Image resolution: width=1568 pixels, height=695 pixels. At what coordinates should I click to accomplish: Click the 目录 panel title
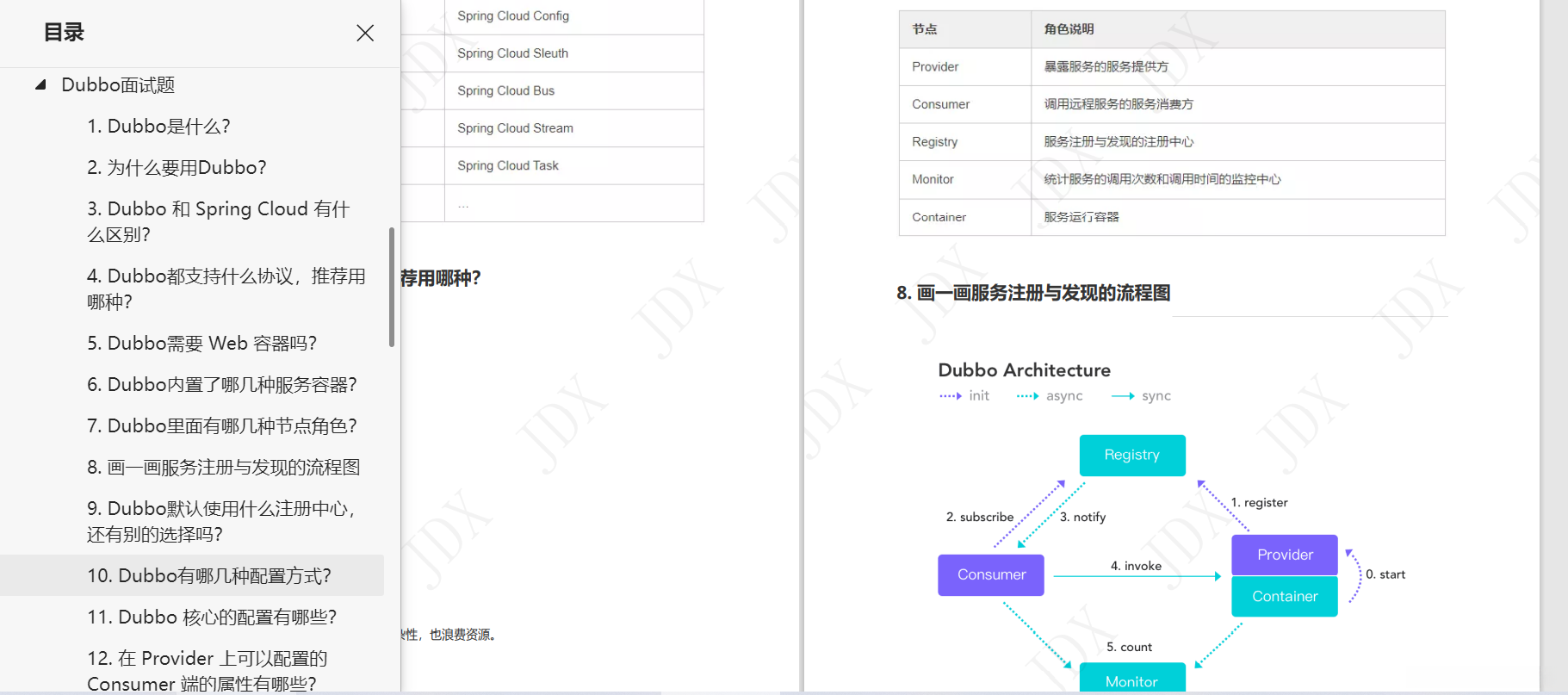point(64,33)
